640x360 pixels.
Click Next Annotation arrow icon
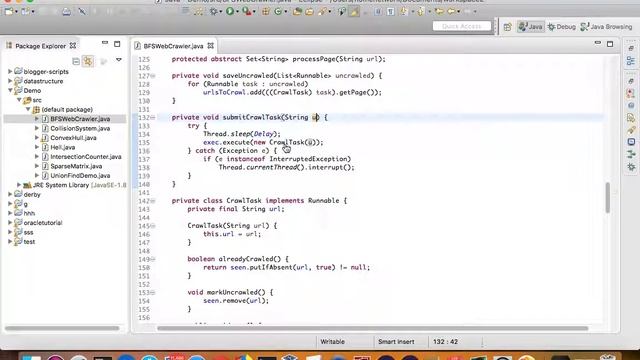click(x=404, y=11)
